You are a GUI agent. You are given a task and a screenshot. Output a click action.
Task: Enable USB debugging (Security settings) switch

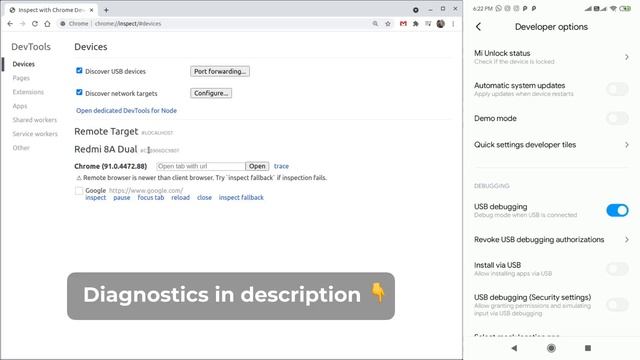(617, 304)
